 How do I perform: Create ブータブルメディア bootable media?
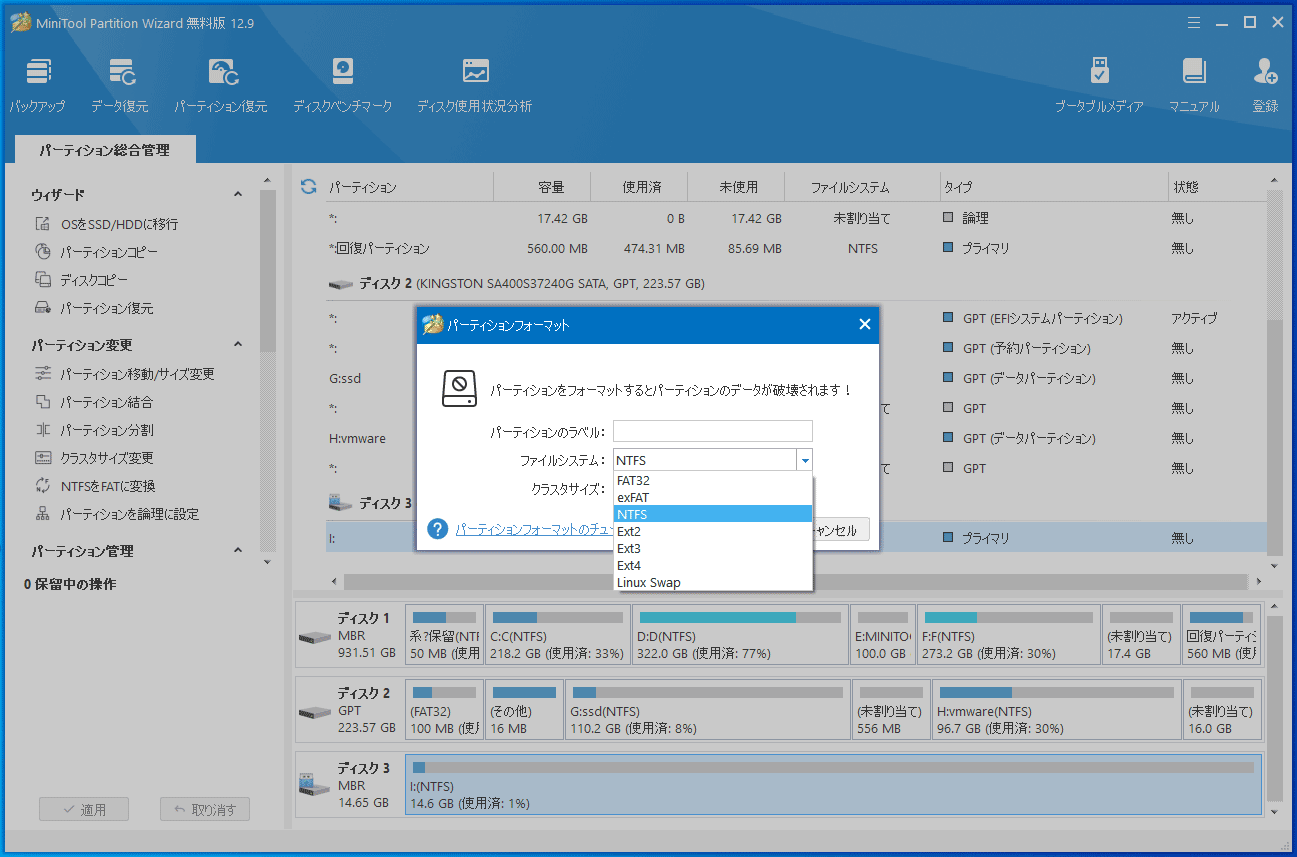coord(1099,85)
